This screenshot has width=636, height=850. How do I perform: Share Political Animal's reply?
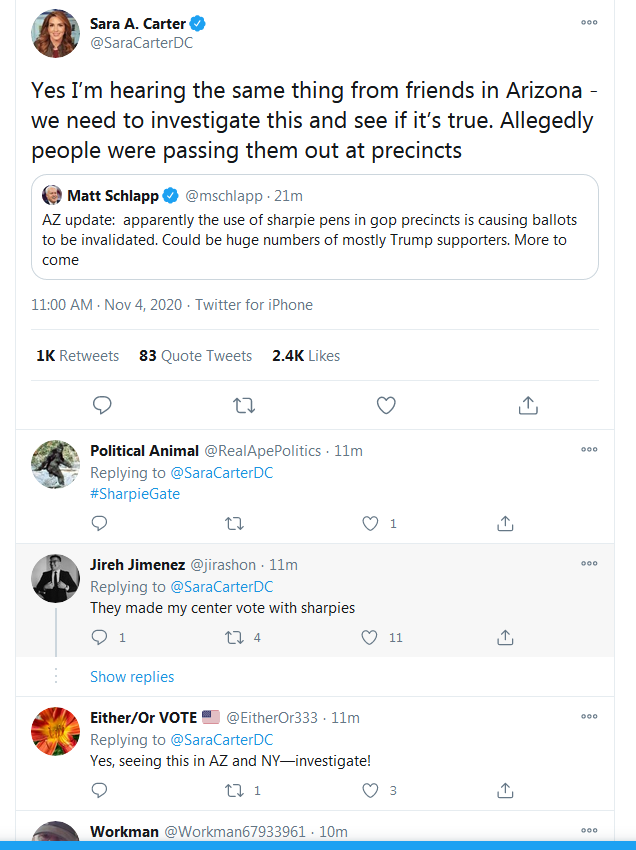(505, 523)
